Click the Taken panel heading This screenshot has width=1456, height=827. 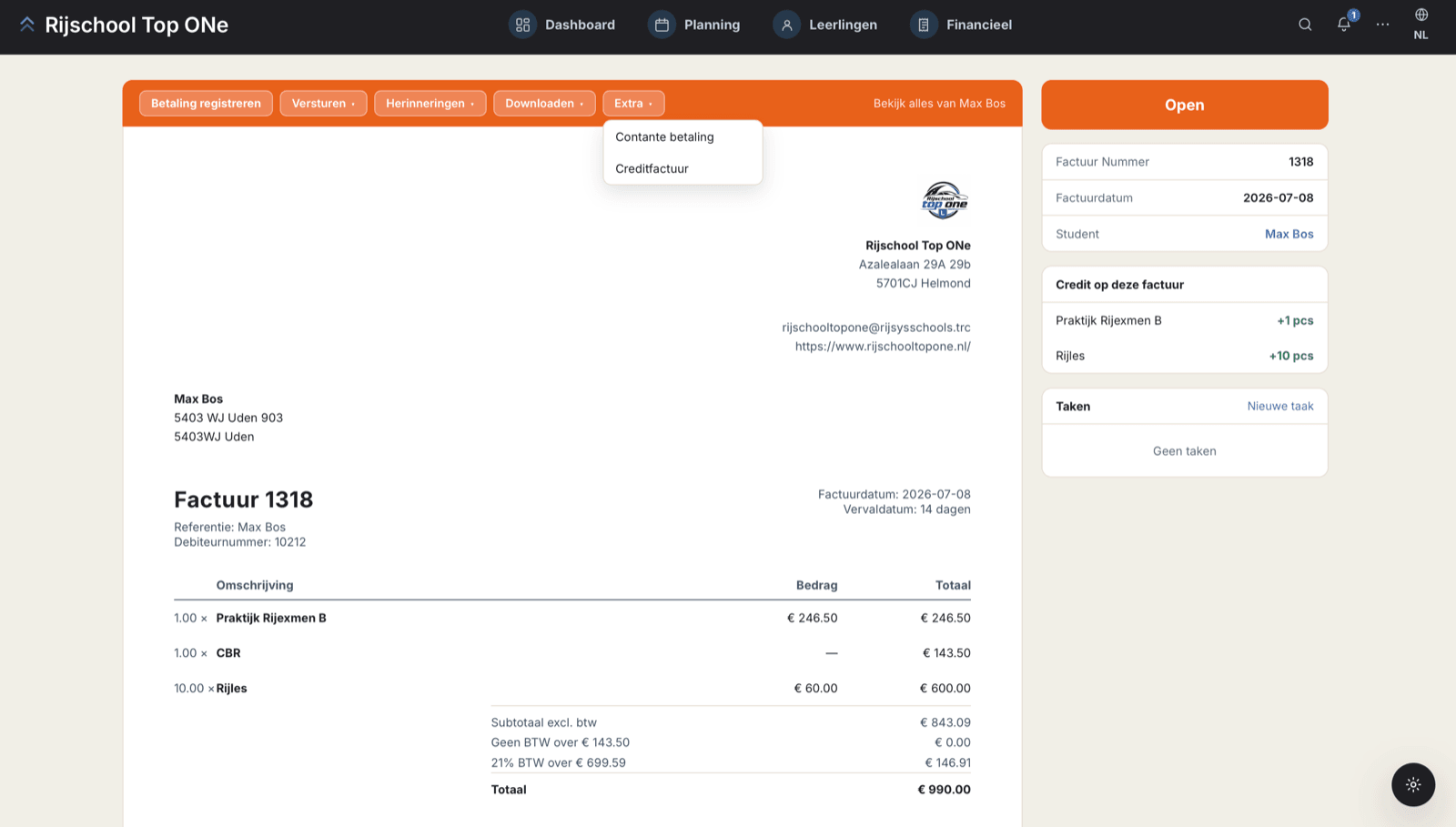pyautogui.click(x=1073, y=407)
